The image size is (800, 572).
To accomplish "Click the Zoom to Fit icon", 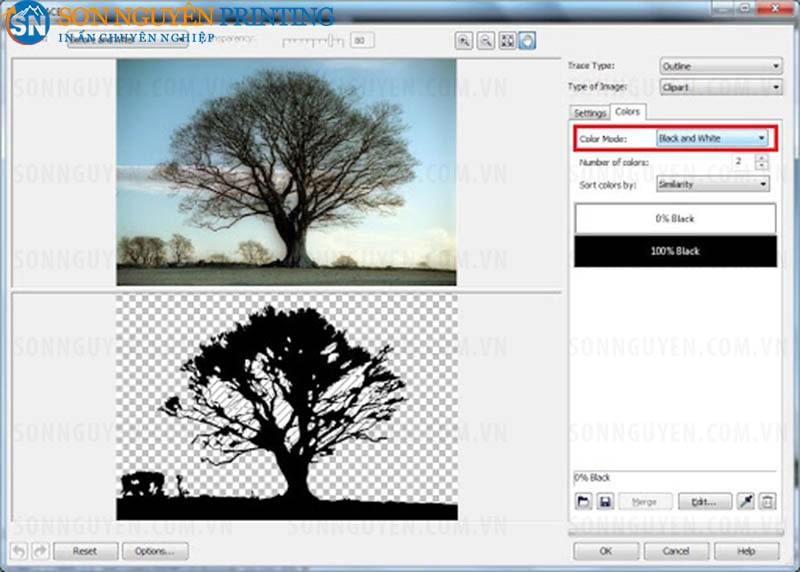I will click(x=507, y=41).
